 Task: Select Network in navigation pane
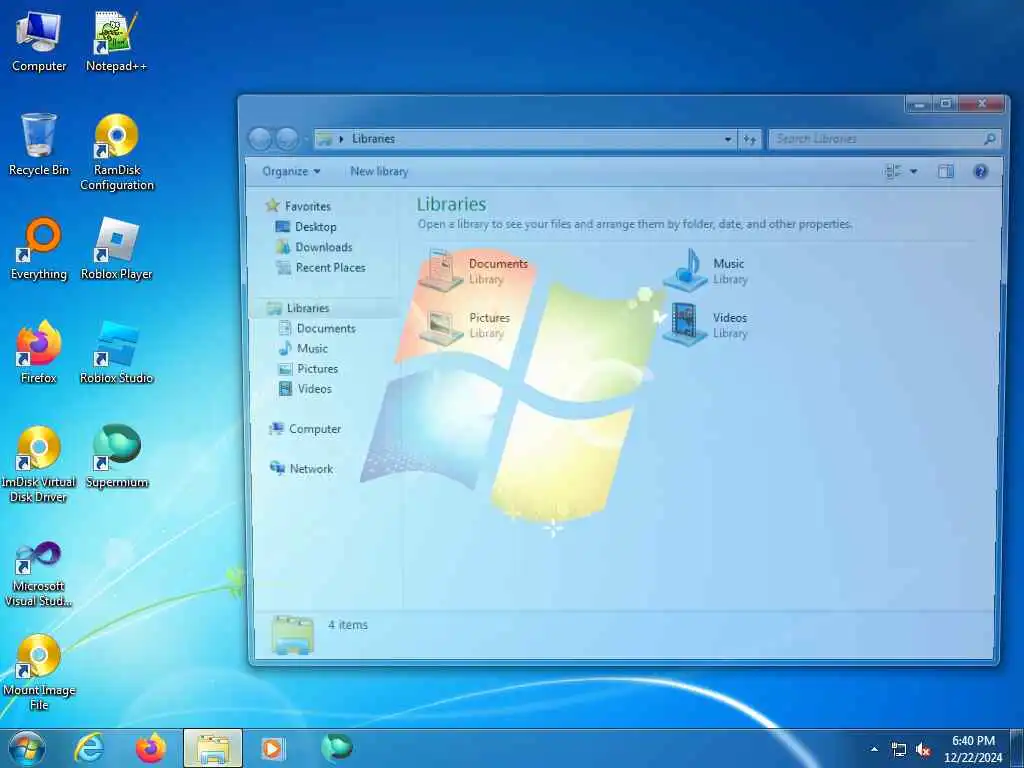coord(302,469)
